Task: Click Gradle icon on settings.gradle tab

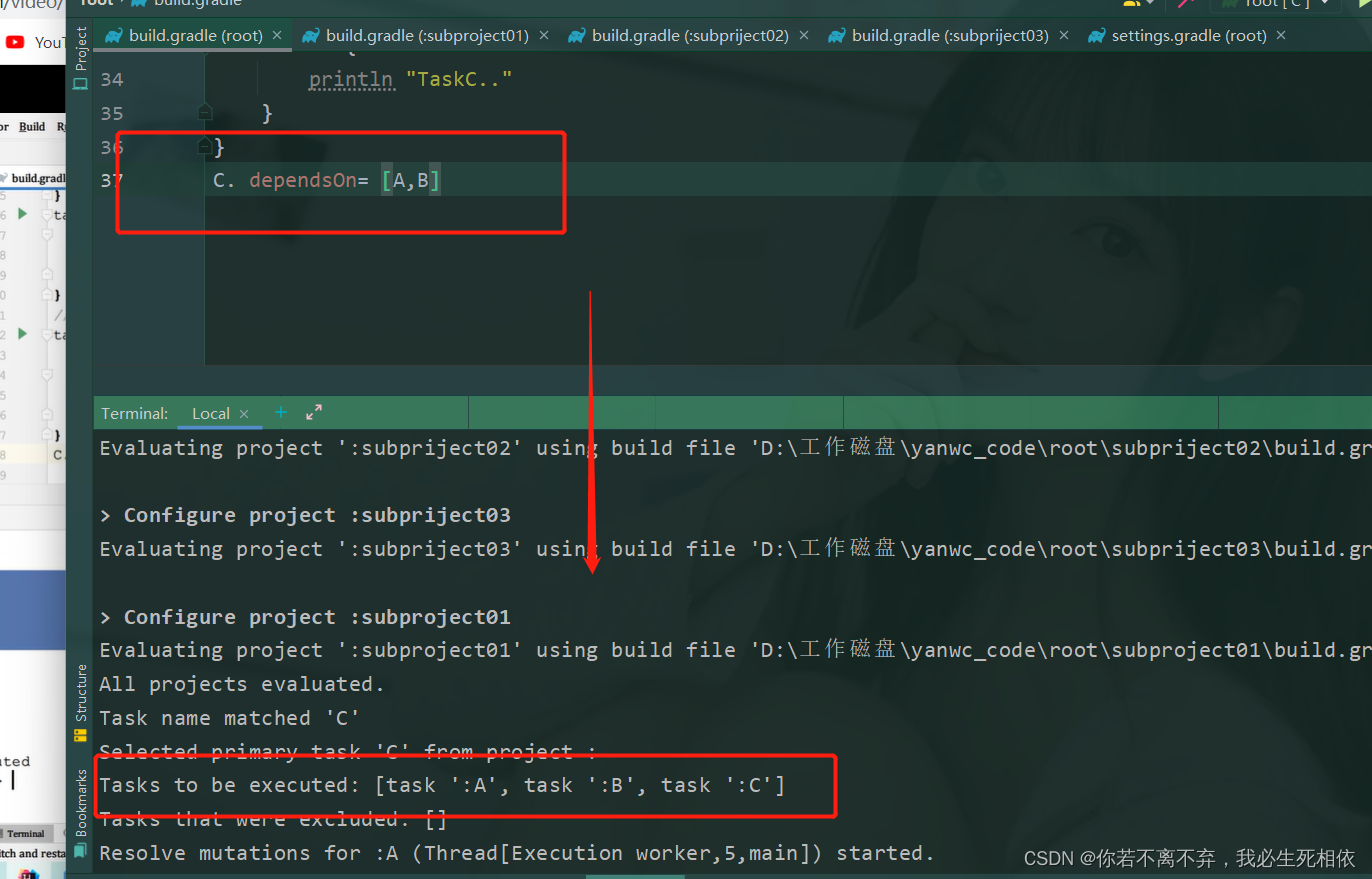Action: point(1096,36)
